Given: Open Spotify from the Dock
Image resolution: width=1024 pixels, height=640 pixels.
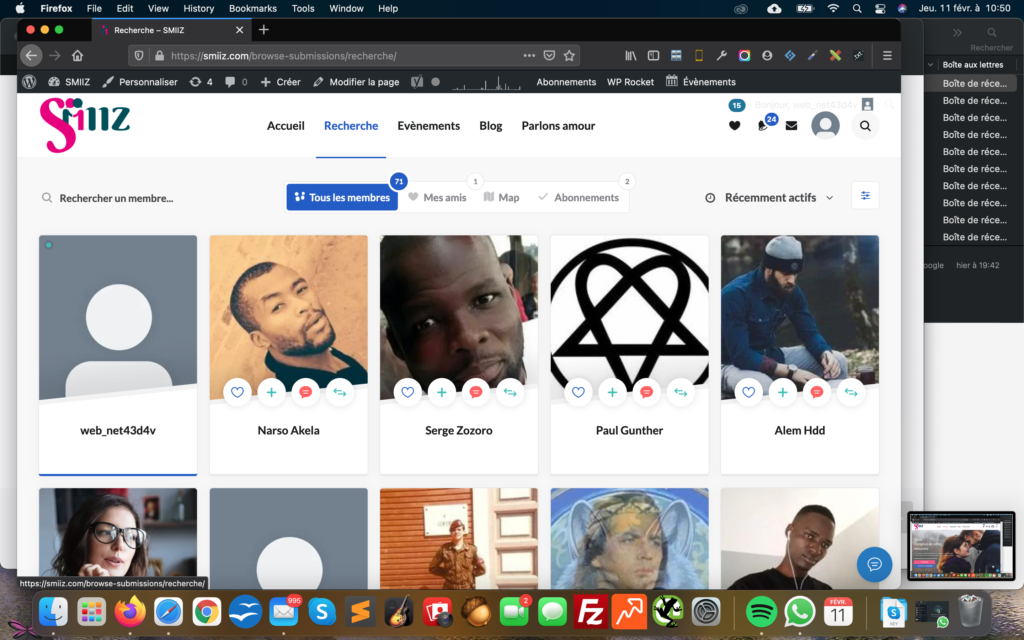Looking at the screenshot, I should click(x=761, y=612).
